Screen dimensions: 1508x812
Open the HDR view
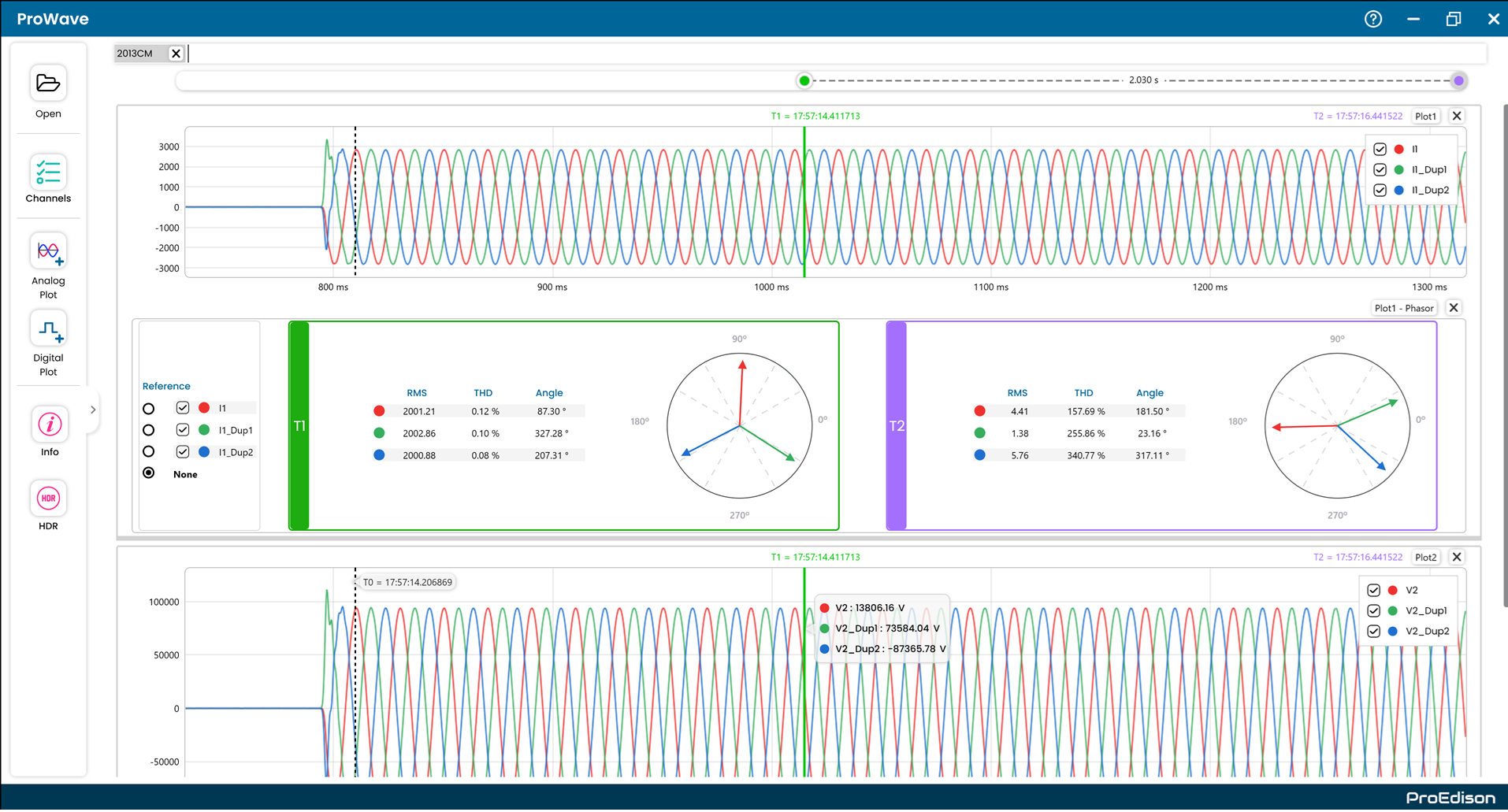(x=48, y=499)
